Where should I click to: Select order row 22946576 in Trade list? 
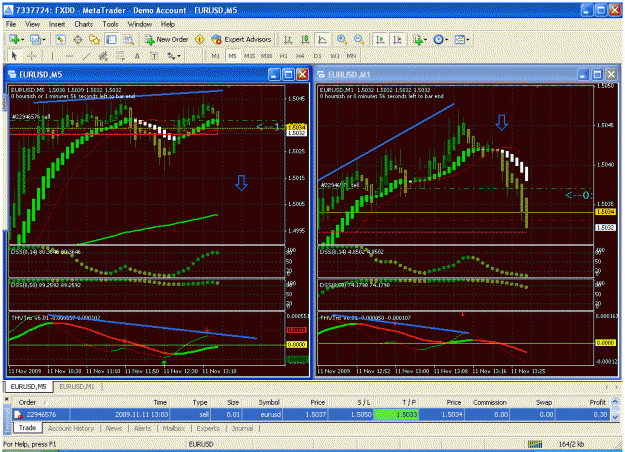312,415
